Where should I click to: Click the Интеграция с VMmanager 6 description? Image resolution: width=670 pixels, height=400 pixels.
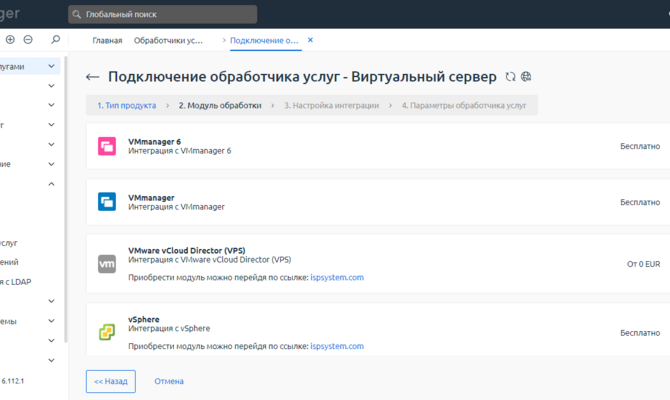[x=179, y=151]
